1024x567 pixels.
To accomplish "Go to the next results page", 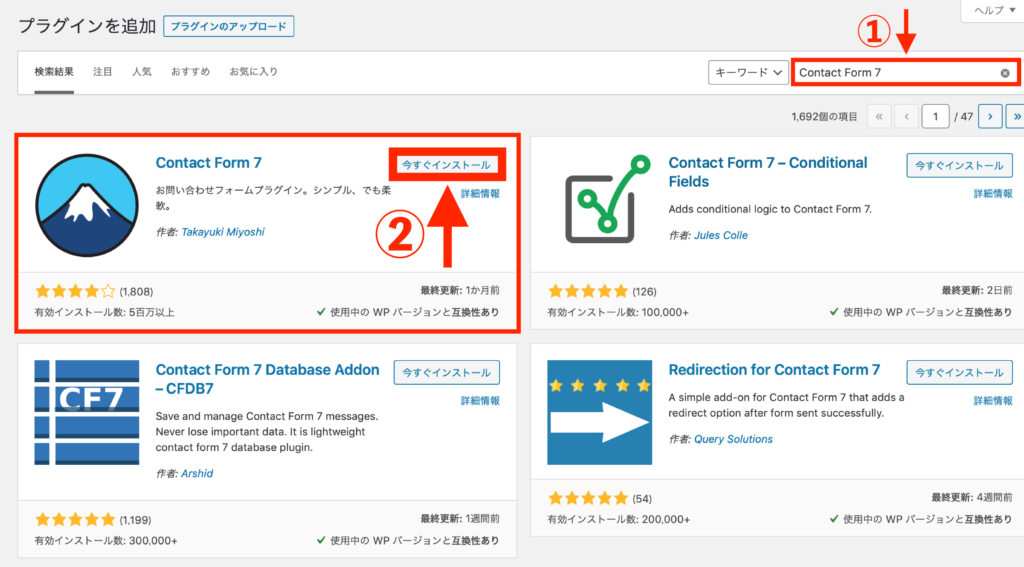I will 990,116.
